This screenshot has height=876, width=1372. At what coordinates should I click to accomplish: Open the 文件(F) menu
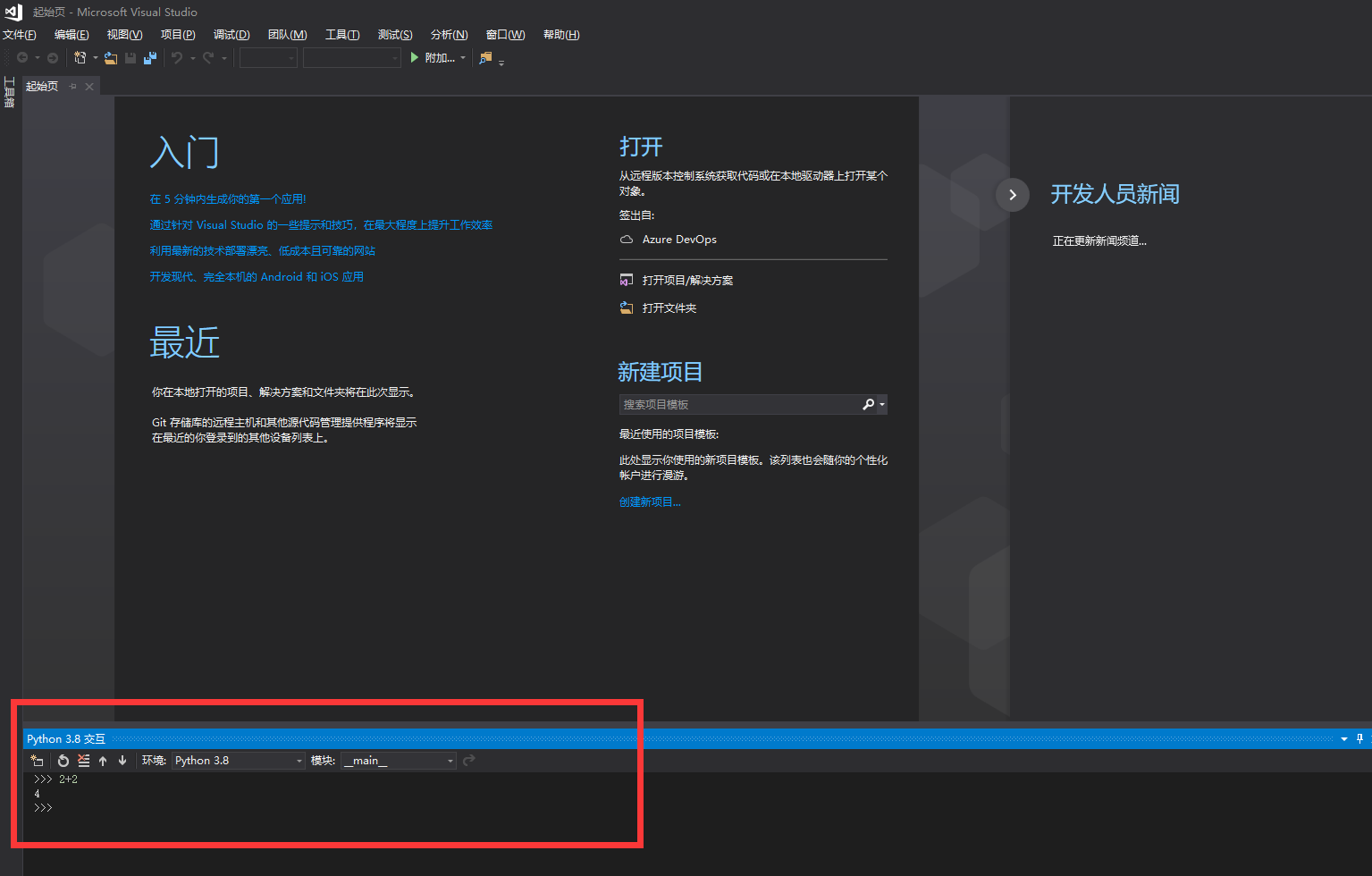(19, 35)
